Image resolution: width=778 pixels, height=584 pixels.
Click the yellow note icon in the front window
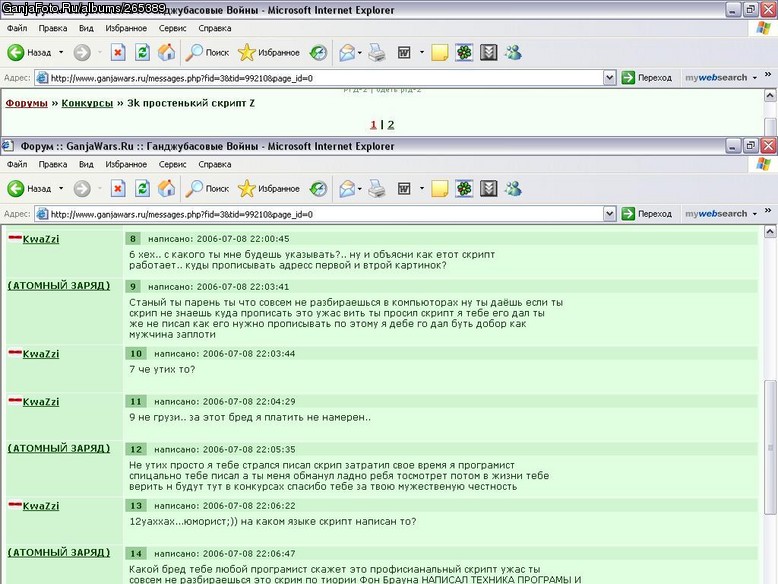440,189
